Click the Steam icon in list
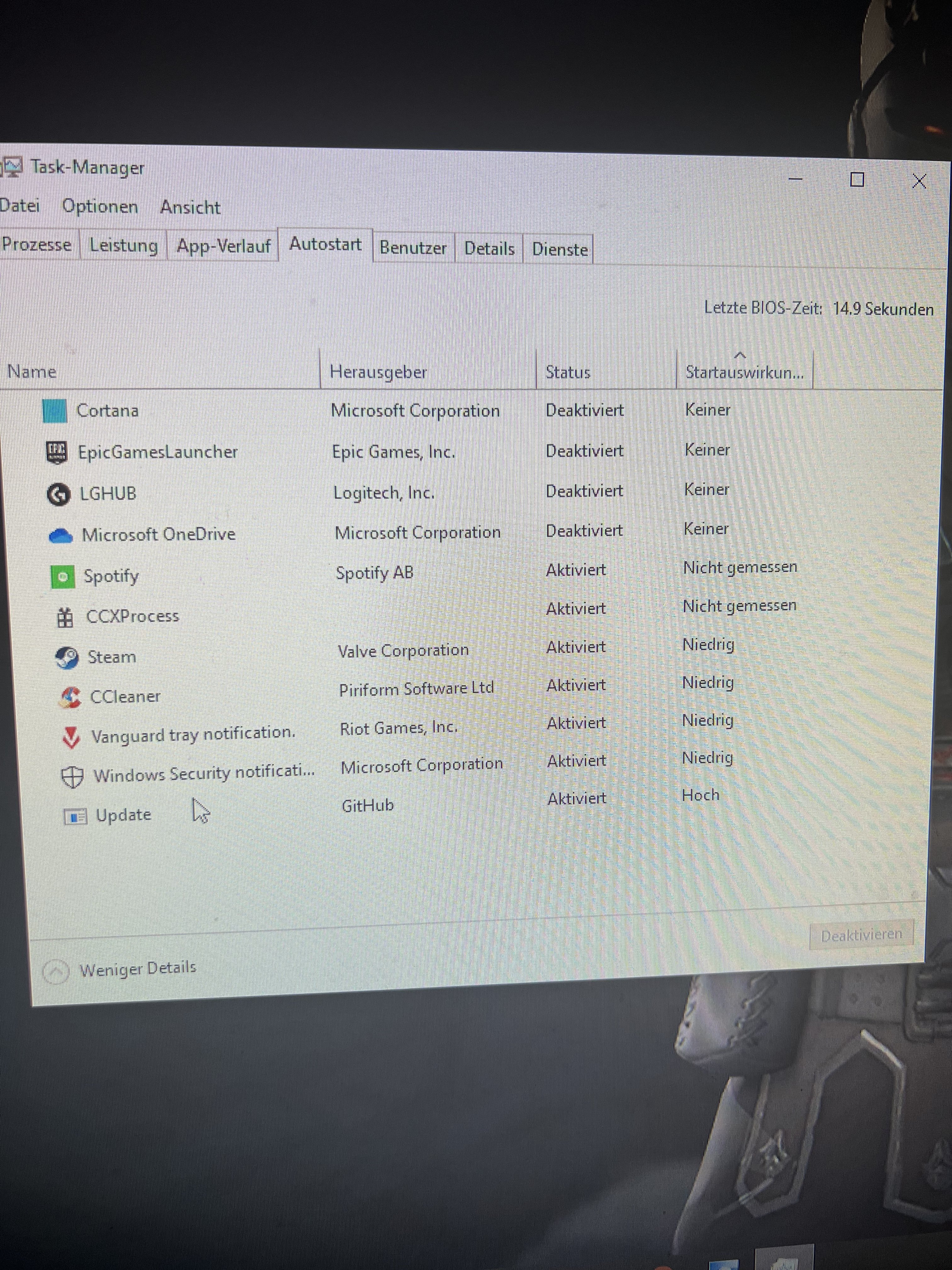Viewport: 952px width, 1270px height. (x=66, y=657)
